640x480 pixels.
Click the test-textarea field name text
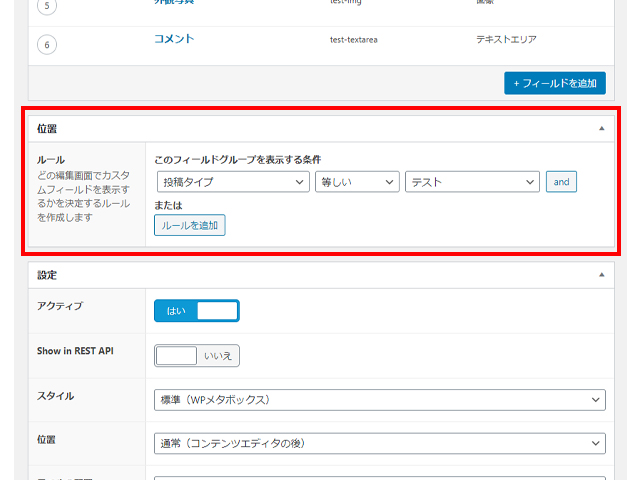353,40
